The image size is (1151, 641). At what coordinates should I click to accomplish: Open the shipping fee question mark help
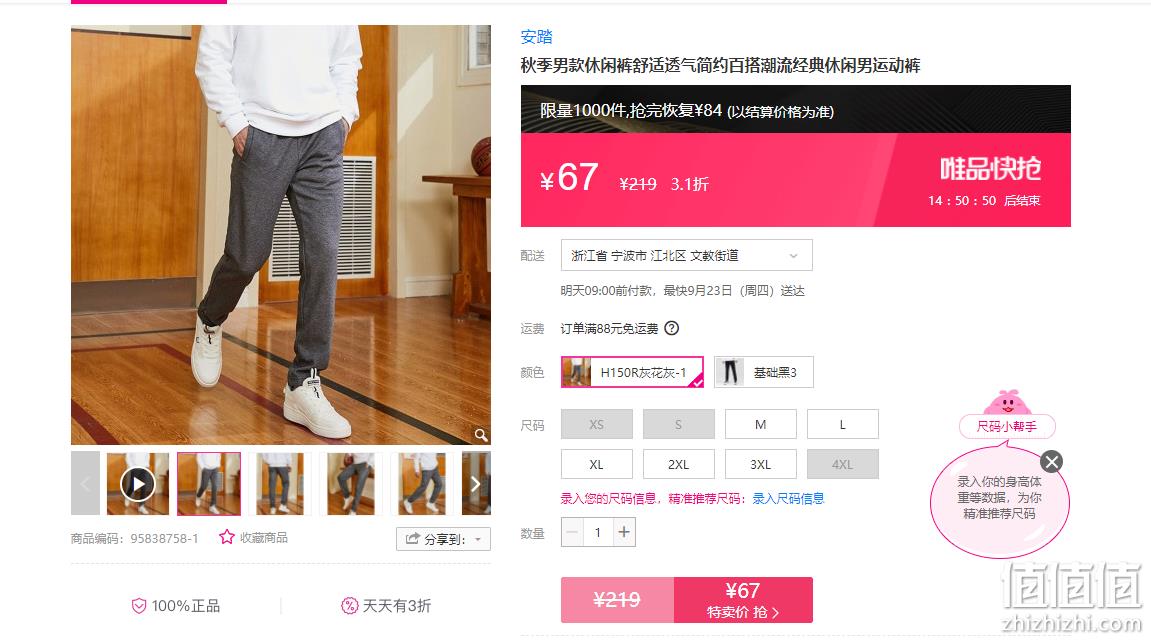[672, 328]
